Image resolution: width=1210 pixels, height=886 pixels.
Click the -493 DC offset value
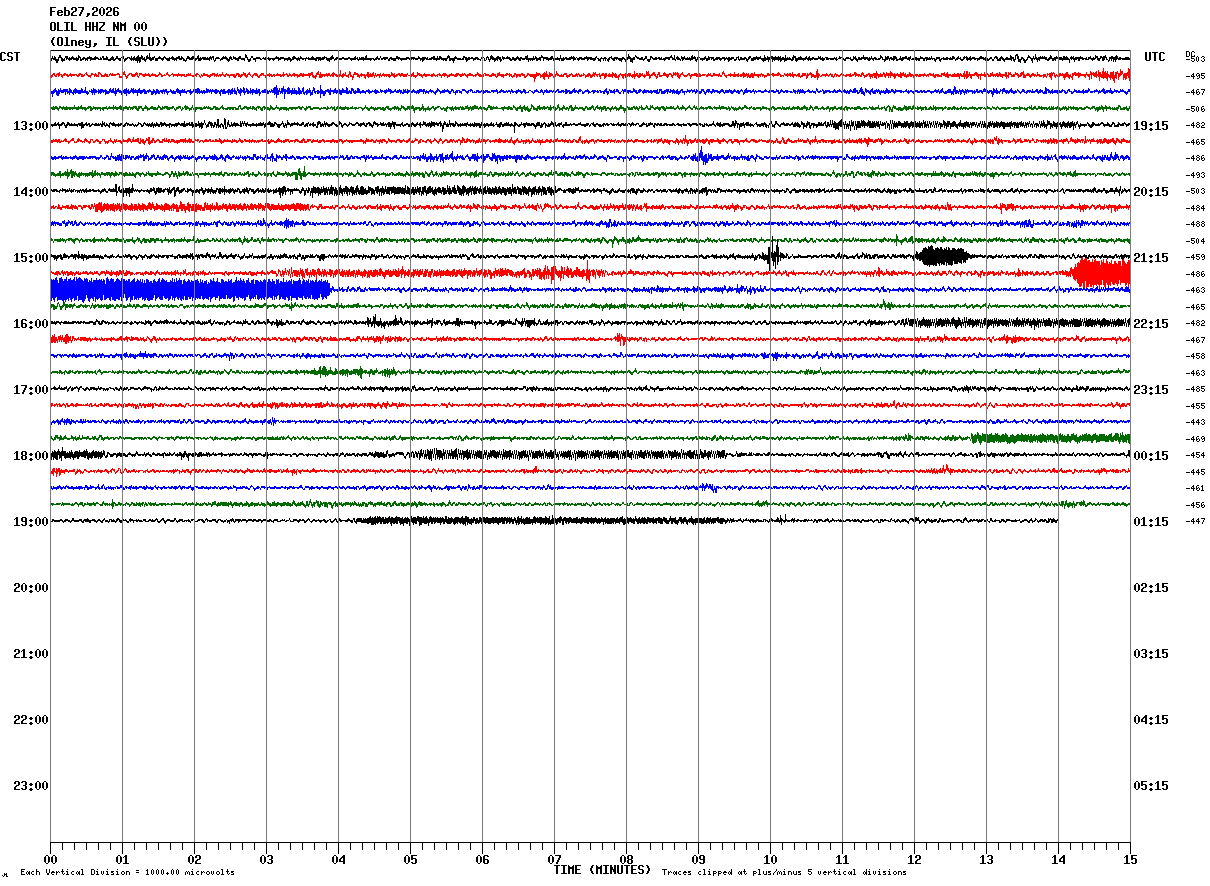[1195, 175]
